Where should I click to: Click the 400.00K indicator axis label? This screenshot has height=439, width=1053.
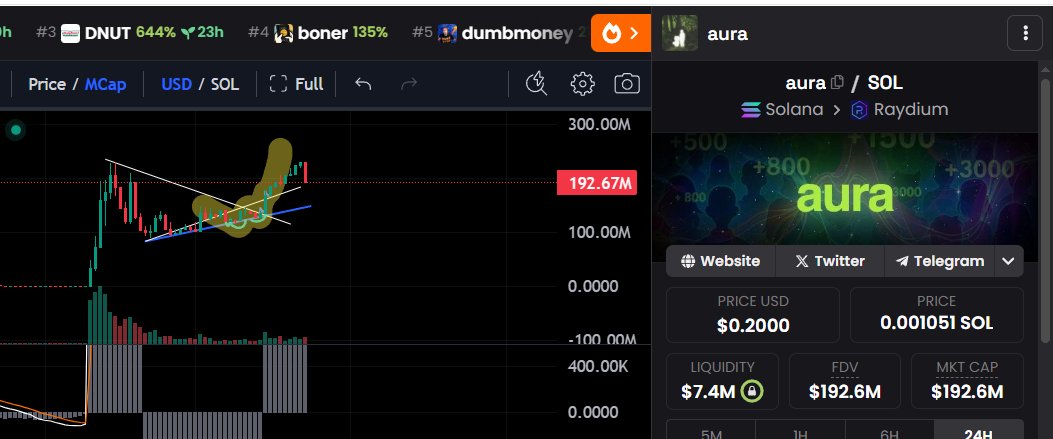pos(598,367)
